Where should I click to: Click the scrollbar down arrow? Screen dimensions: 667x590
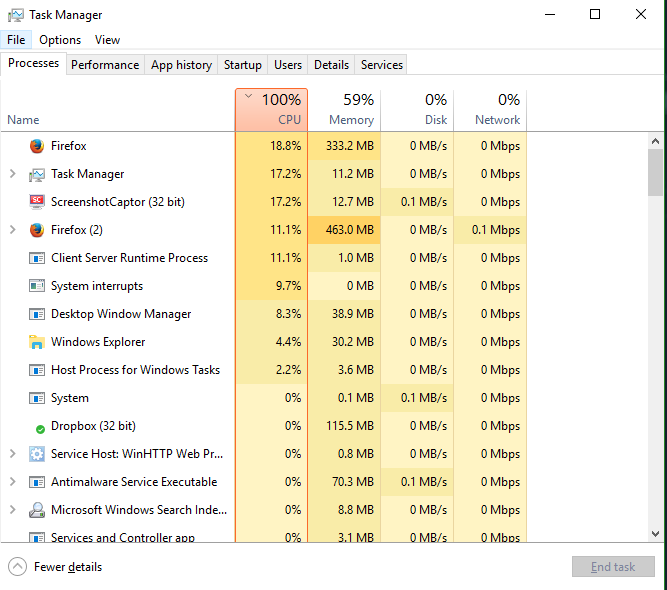(656, 533)
